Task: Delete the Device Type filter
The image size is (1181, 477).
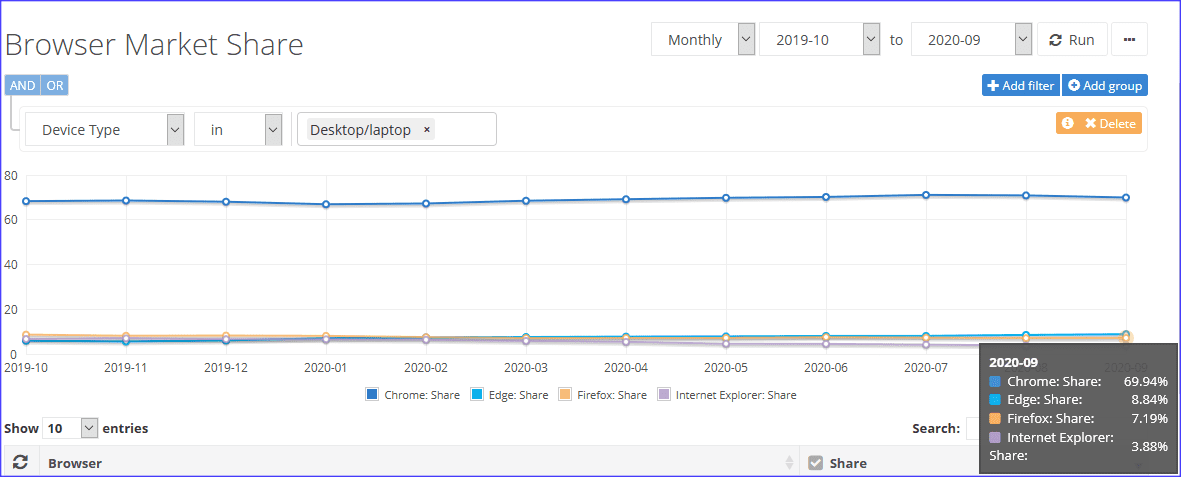Action: tap(1110, 123)
